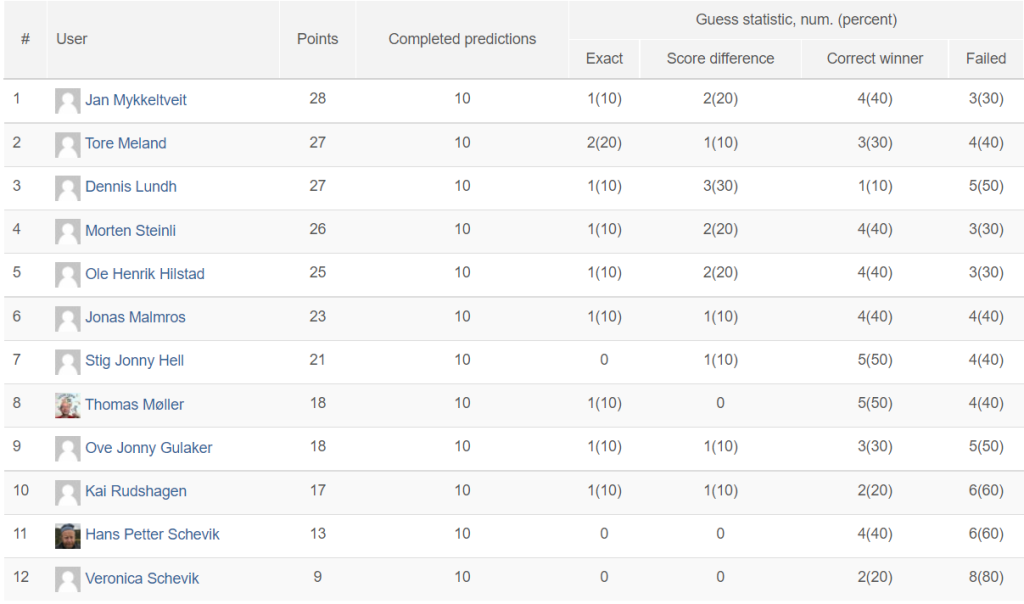1024x604 pixels.
Task: Open Morten Steinli's profile link
Action: point(130,230)
